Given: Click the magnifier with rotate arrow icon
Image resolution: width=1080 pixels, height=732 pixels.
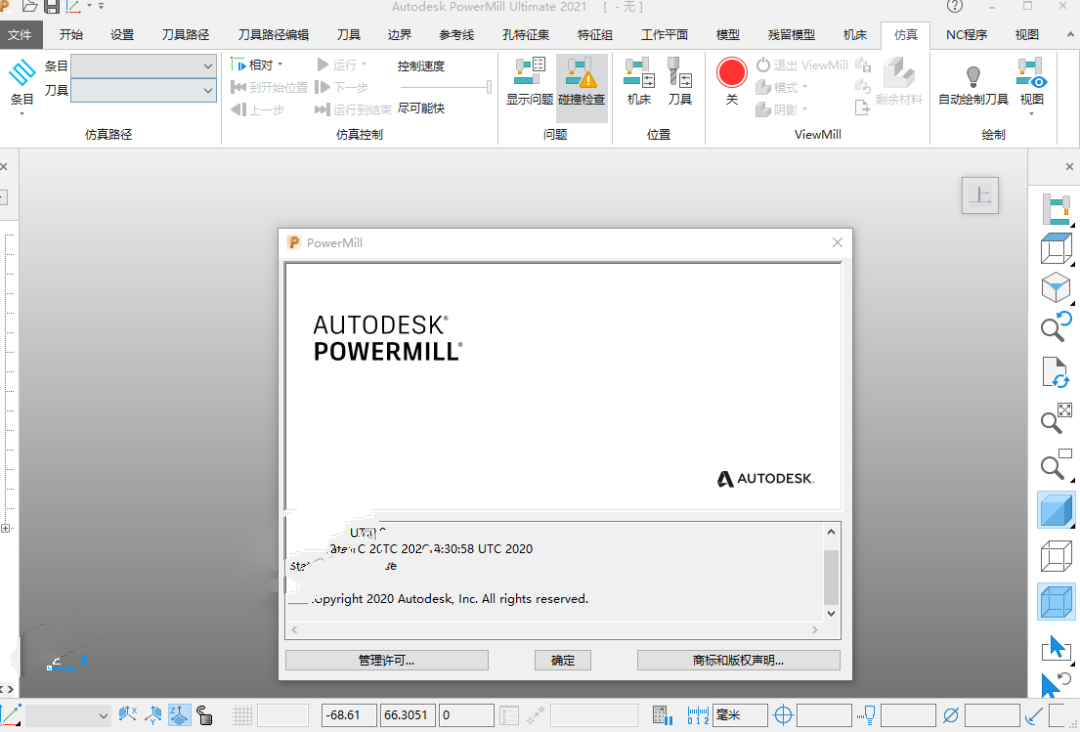Looking at the screenshot, I should [x=1056, y=327].
